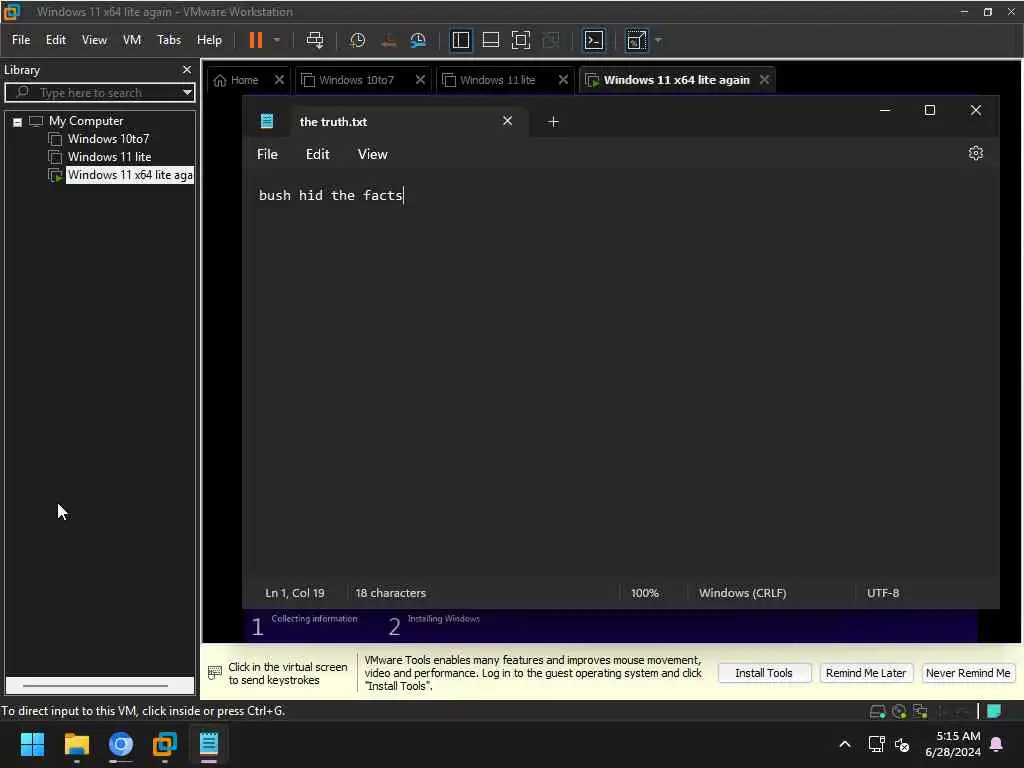Close the Library panel

[x=187, y=69]
